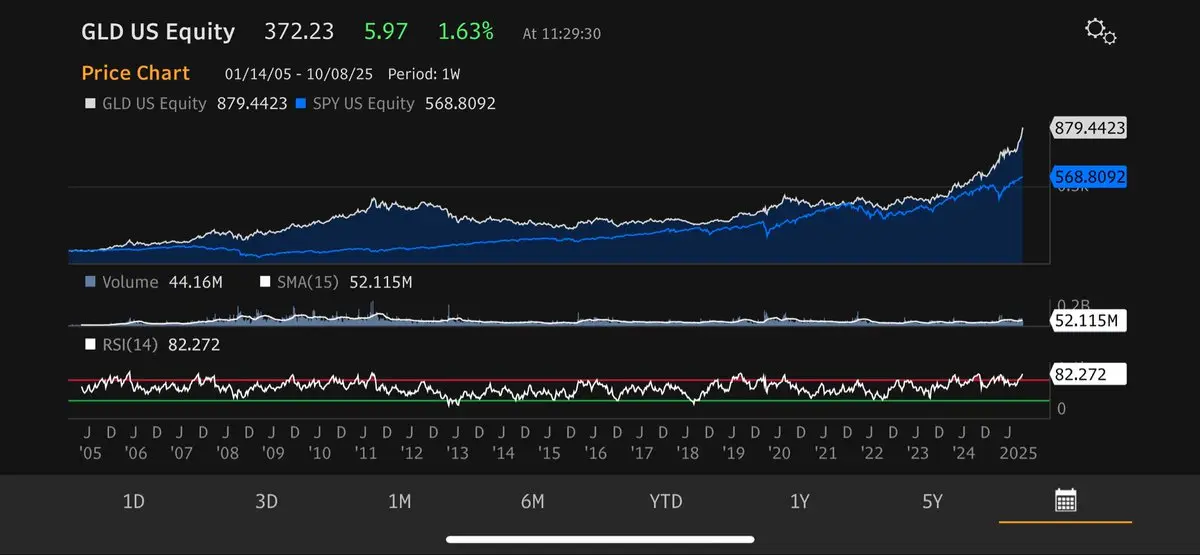Tap the 52.115M volume axis tag
Image resolution: width=1200 pixels, height=555 pixels.
(x=1088, y=320)
